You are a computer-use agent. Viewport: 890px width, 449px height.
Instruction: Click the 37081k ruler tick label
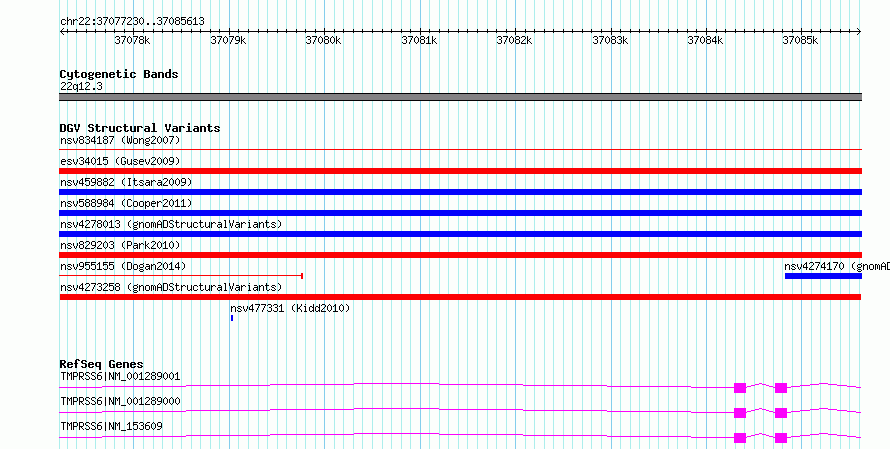pos(419,40)
